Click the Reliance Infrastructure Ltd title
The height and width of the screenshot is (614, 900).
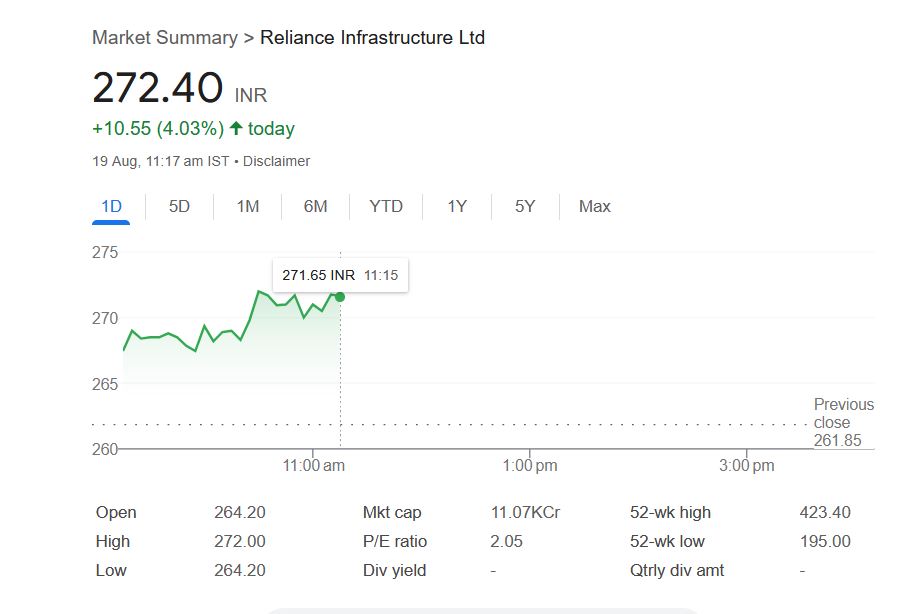click(x=372, y=38)
